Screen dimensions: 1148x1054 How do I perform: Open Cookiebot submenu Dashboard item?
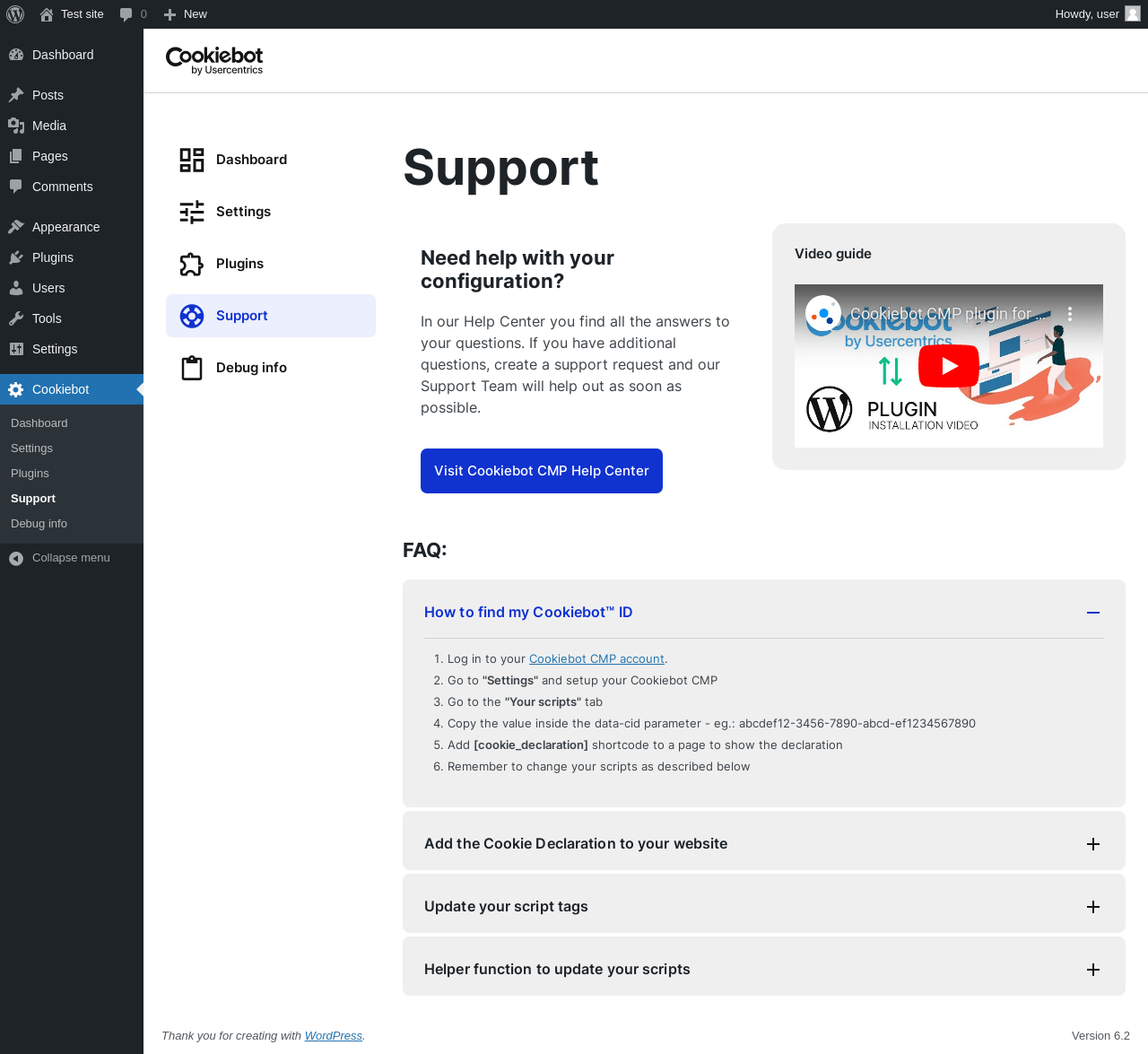point(39,423)
